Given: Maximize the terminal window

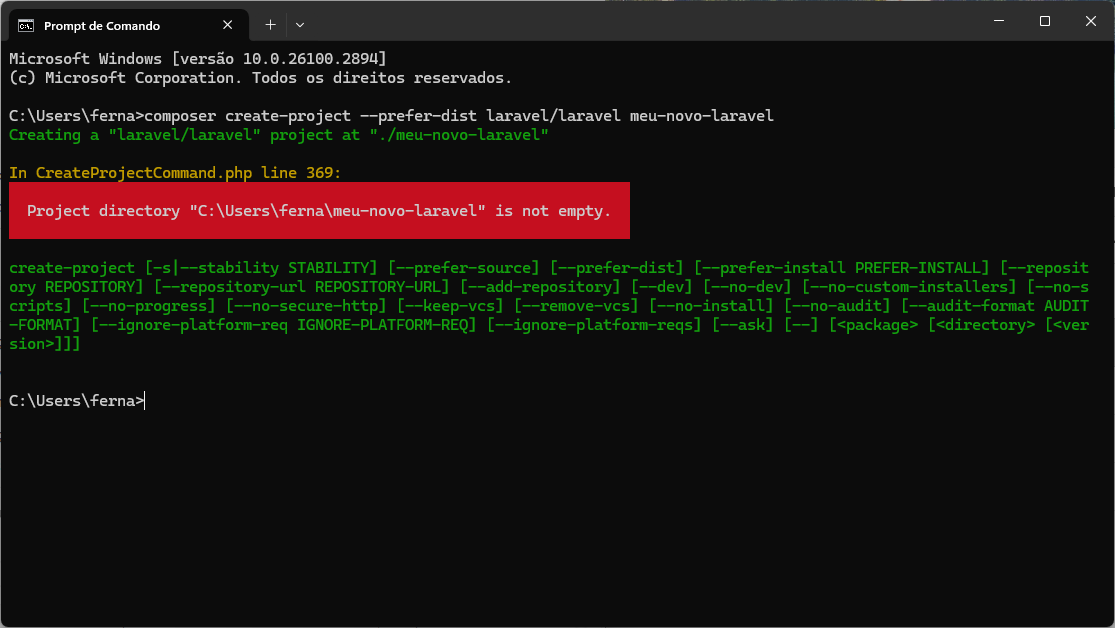Looking at the screenshot, I should 1045,21.
